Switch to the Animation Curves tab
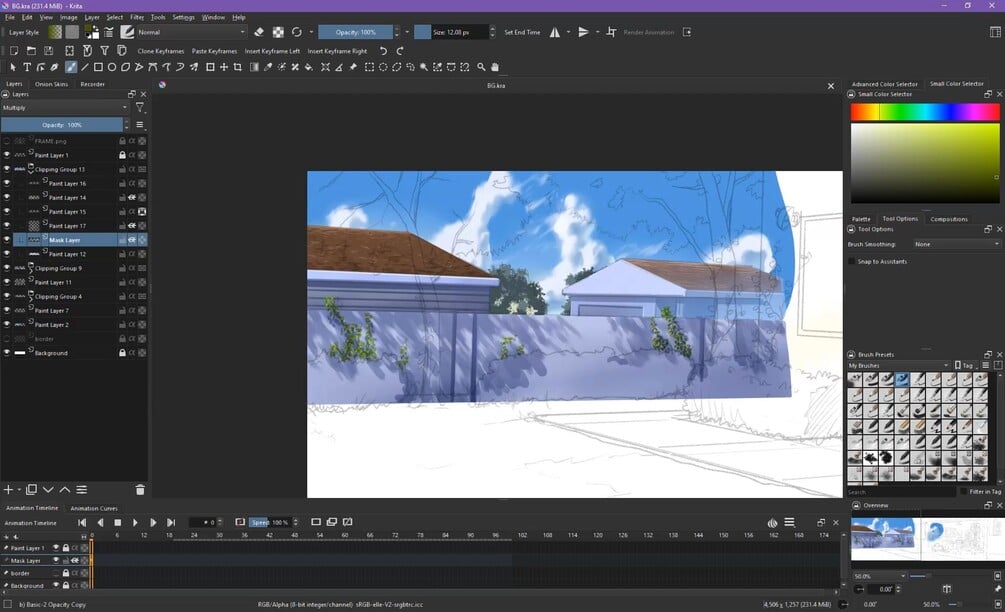This screenshot has width=1005, height=612. [94, 508]
